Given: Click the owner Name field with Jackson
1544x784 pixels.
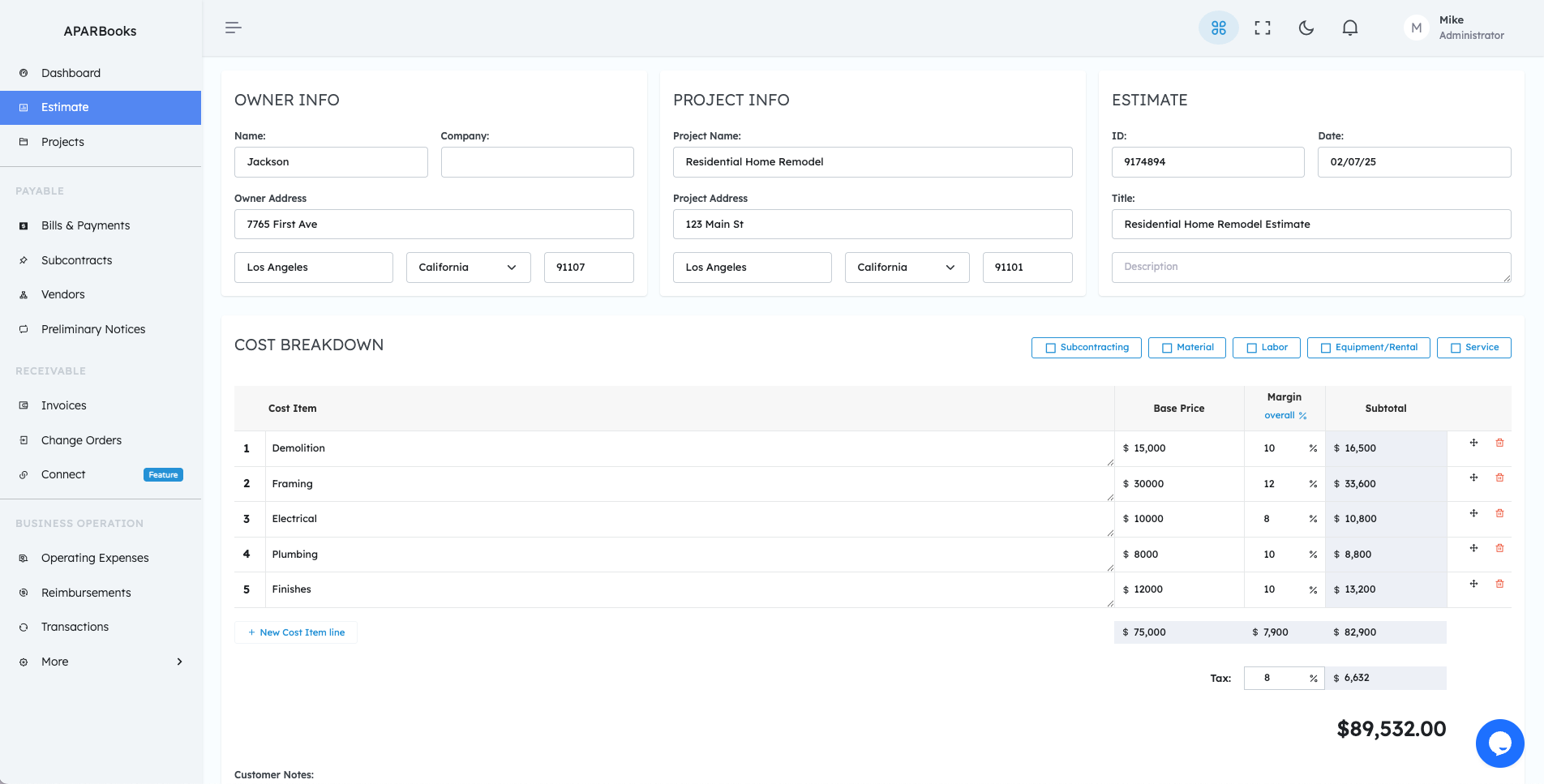Looking at the screenshot, I should pos(331,162).
